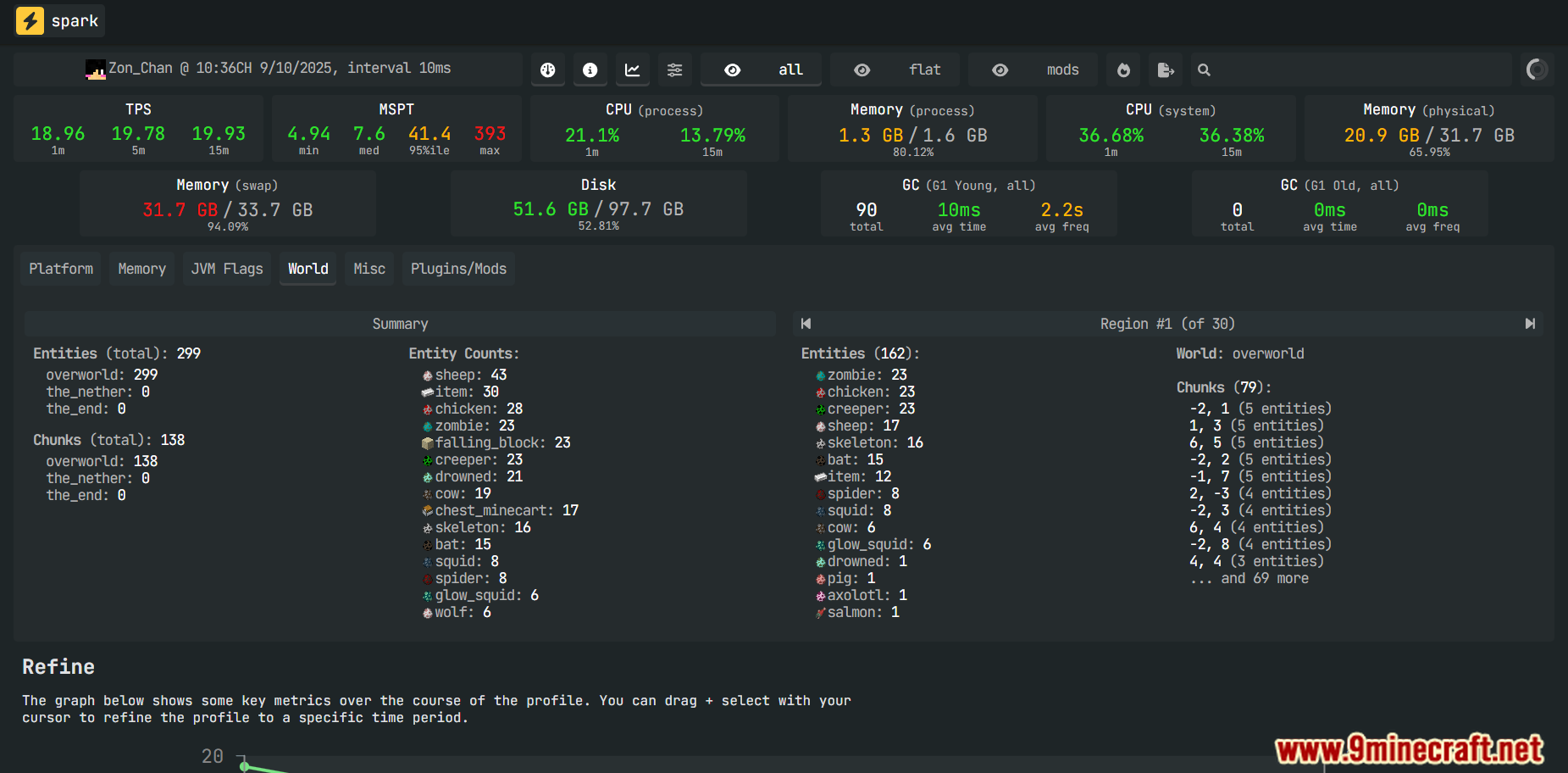The image size is (1568, 773).
Task: Click the spark lightning bolt logo
Action: [x=30, y=20]
